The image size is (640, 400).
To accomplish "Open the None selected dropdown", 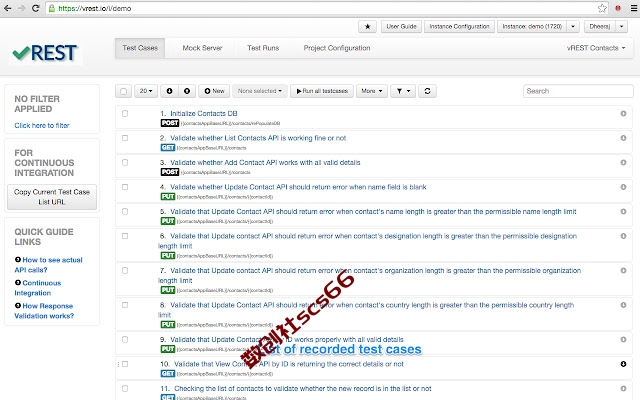I will [x=260, y=91].
